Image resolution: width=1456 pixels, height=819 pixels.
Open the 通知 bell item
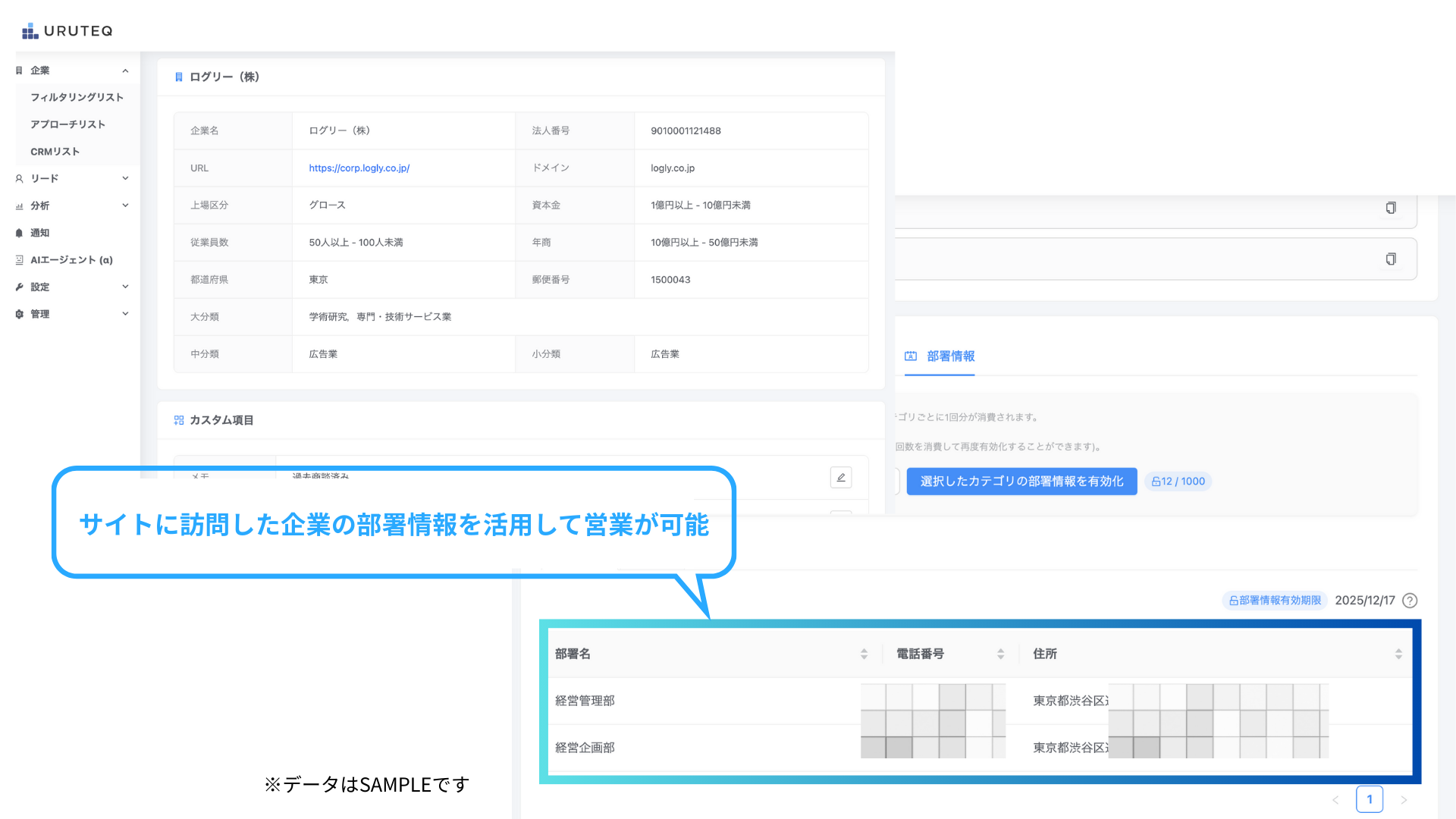coord(39,233)
